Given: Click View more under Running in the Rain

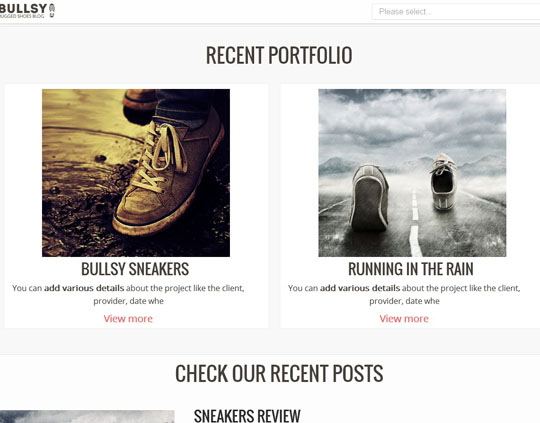Looking at the screenshot, I should (x=404, y=319).
